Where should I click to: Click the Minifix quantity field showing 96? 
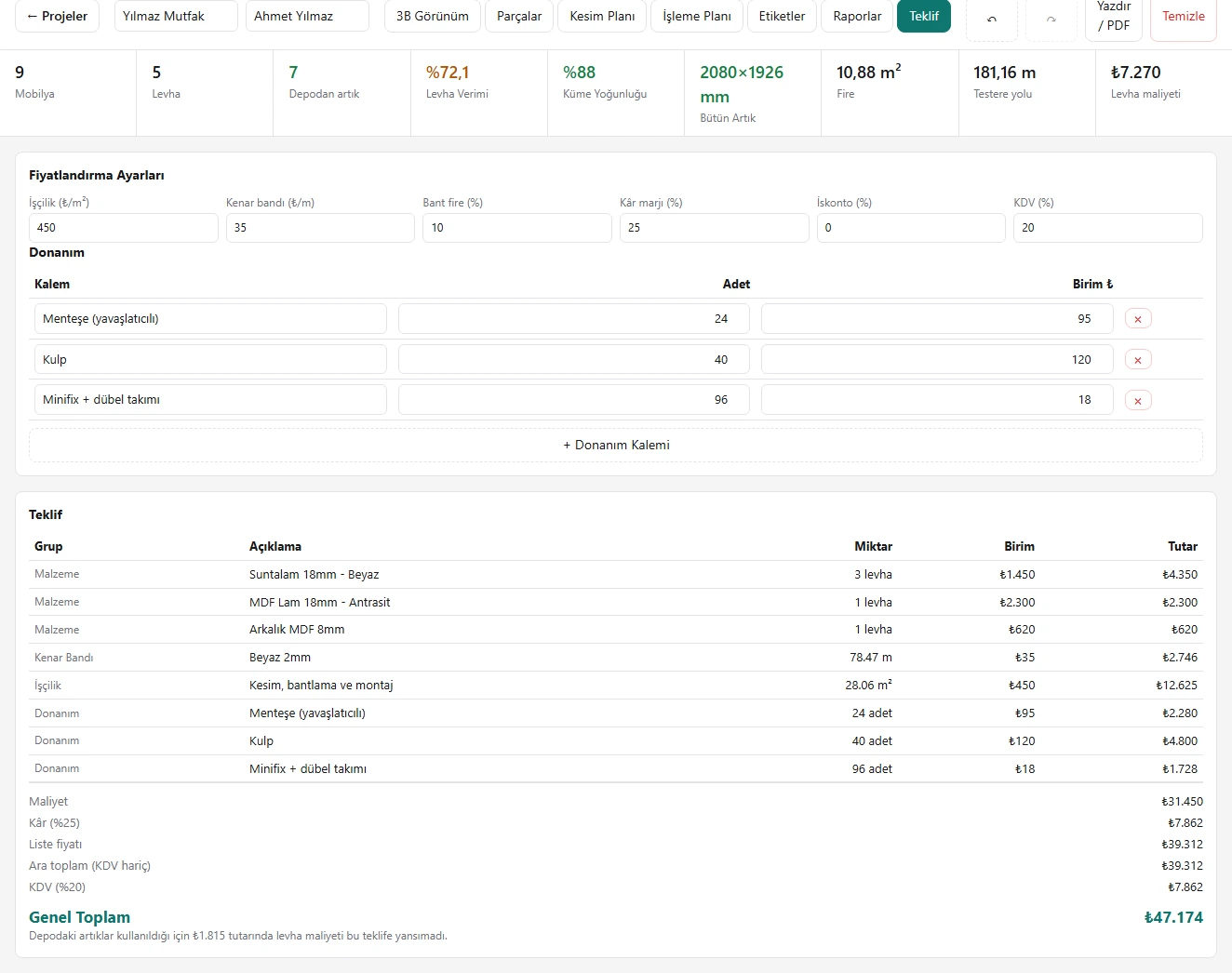tap(574, 400)
